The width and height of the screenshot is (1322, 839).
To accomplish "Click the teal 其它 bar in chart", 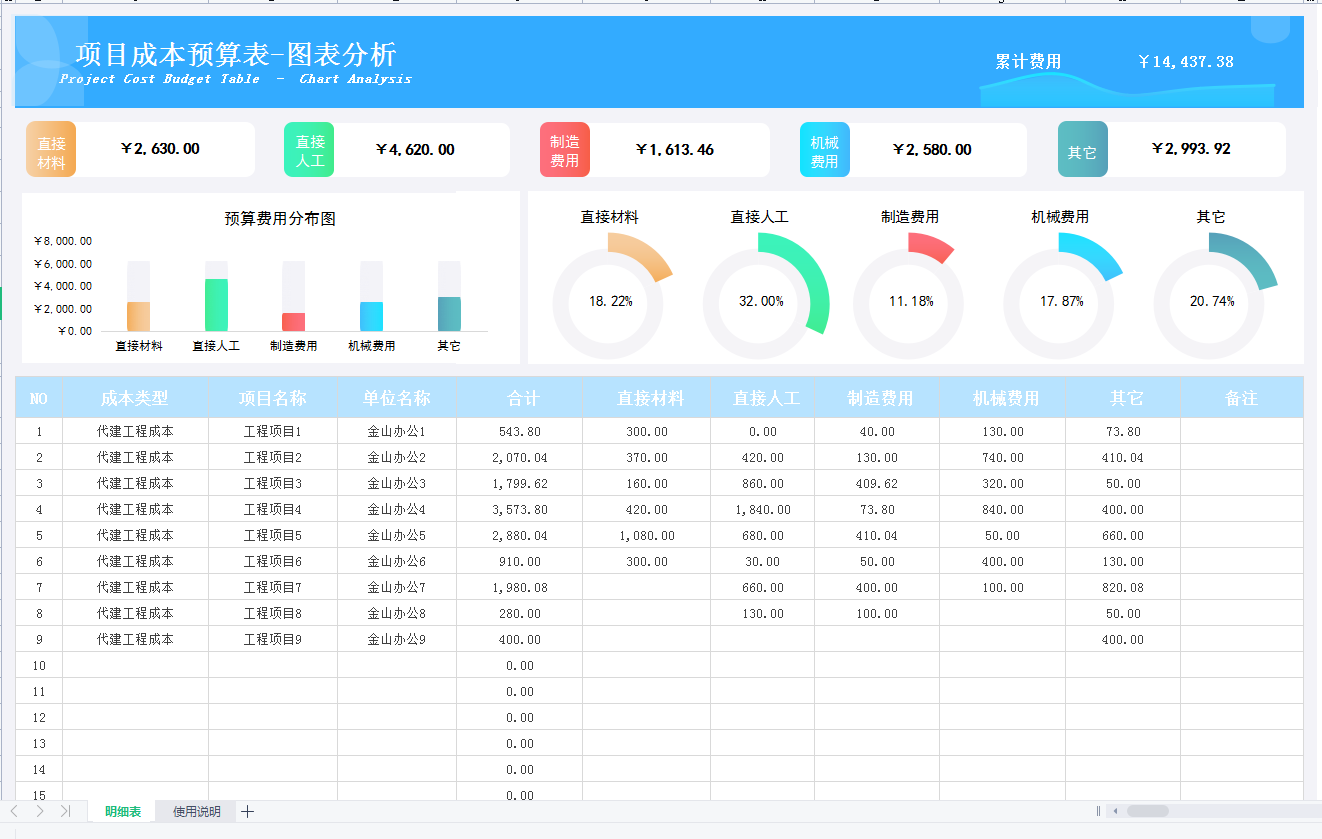I will click(x=449, y=314).
